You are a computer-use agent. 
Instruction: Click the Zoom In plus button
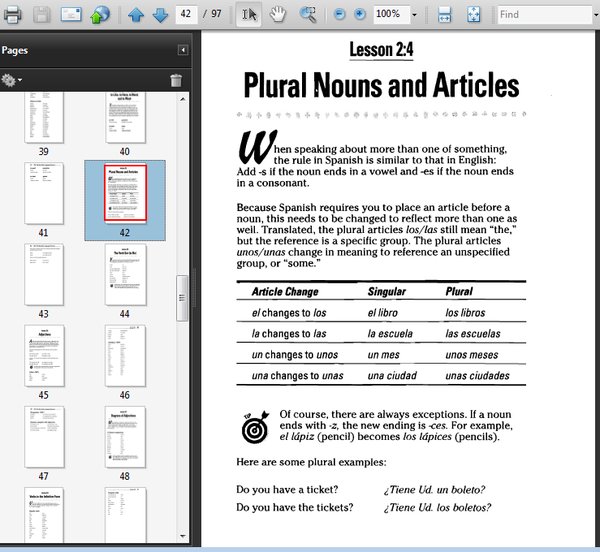click(359, 15)
